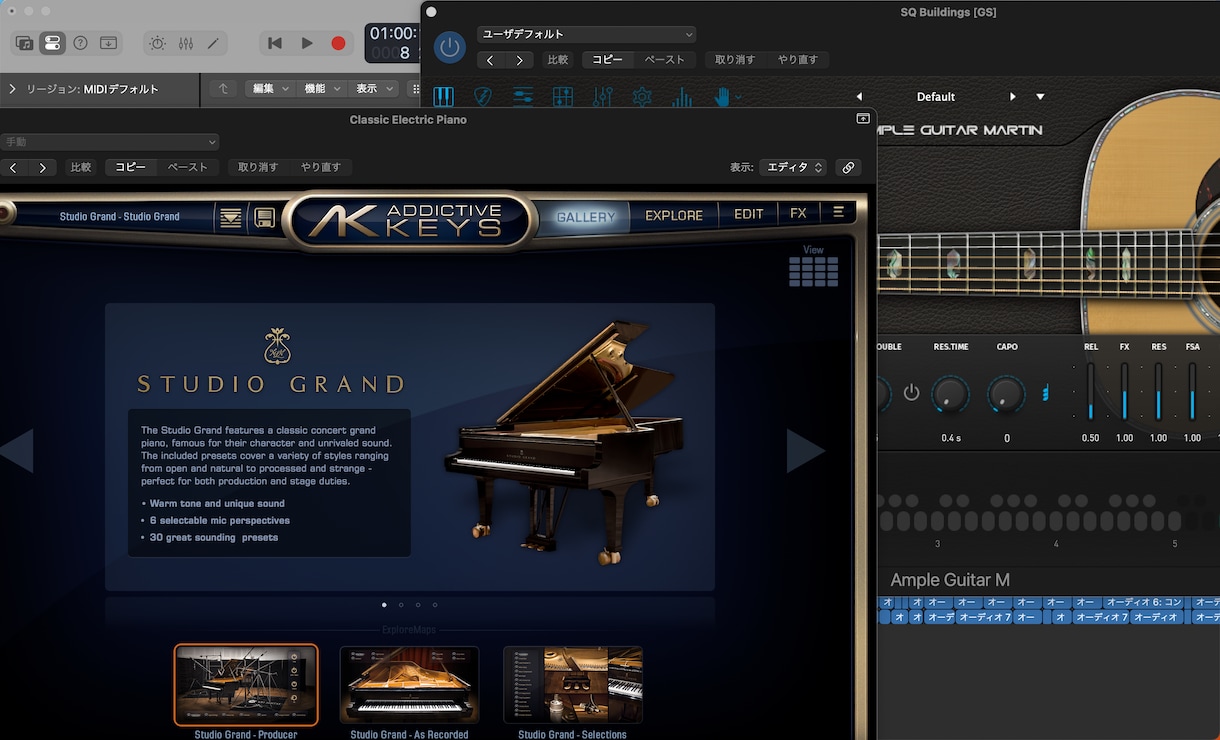Click the hand icon in Ample Guitar toolbar
The height and width of the screenshot is (740, 1220).
pos(722,97)
